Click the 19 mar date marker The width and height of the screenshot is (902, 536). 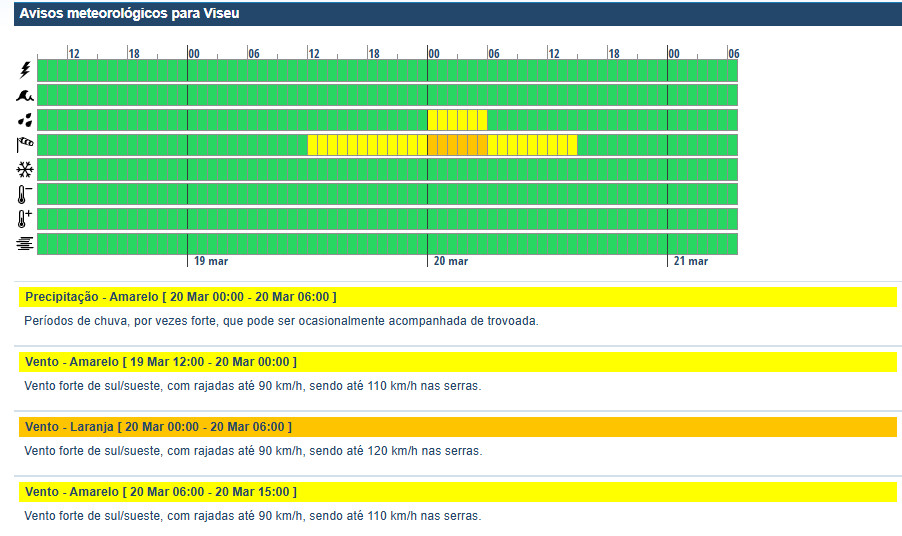[211, 261]
